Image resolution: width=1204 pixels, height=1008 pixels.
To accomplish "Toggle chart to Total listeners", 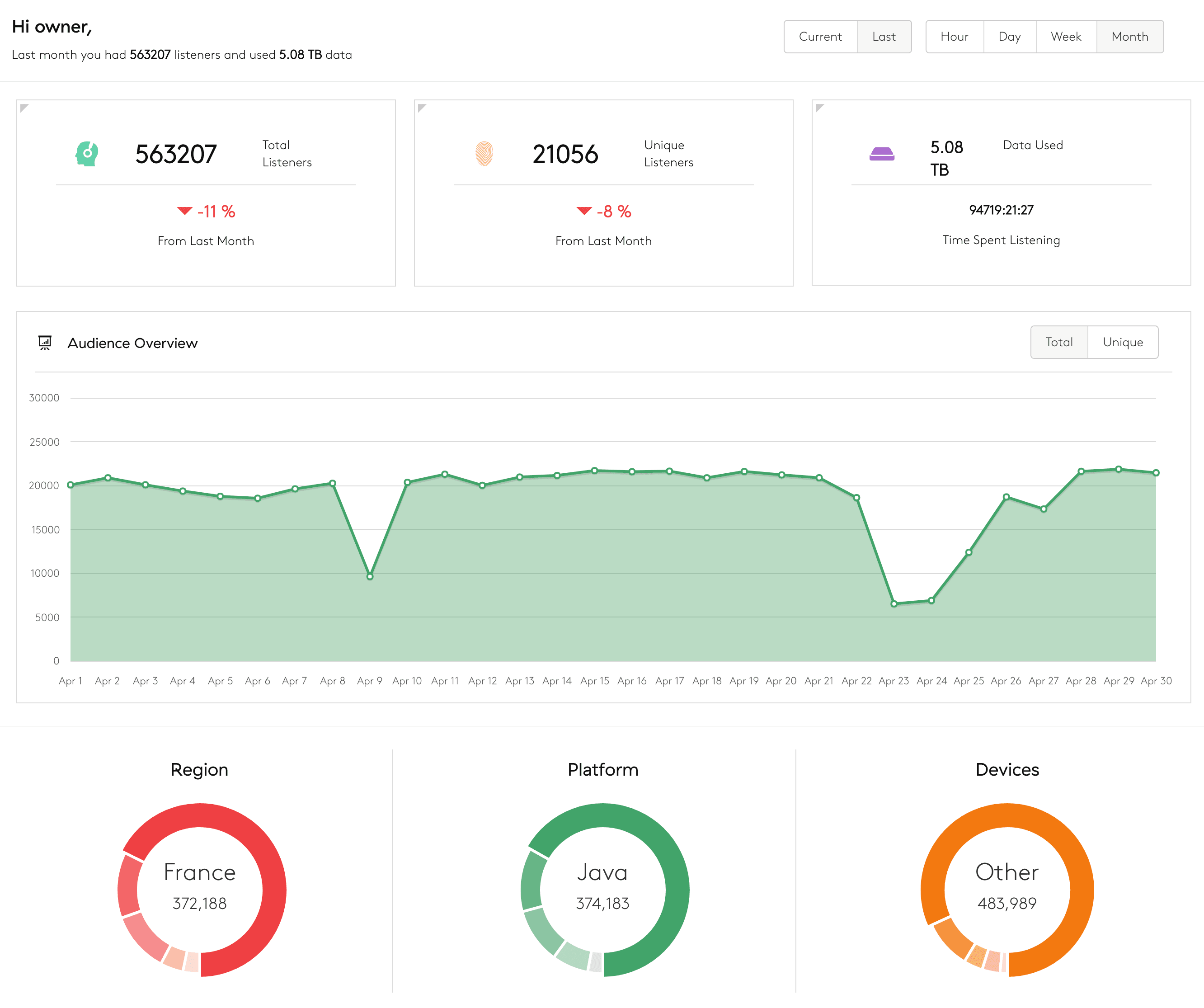I will [x=1058, y=342].
